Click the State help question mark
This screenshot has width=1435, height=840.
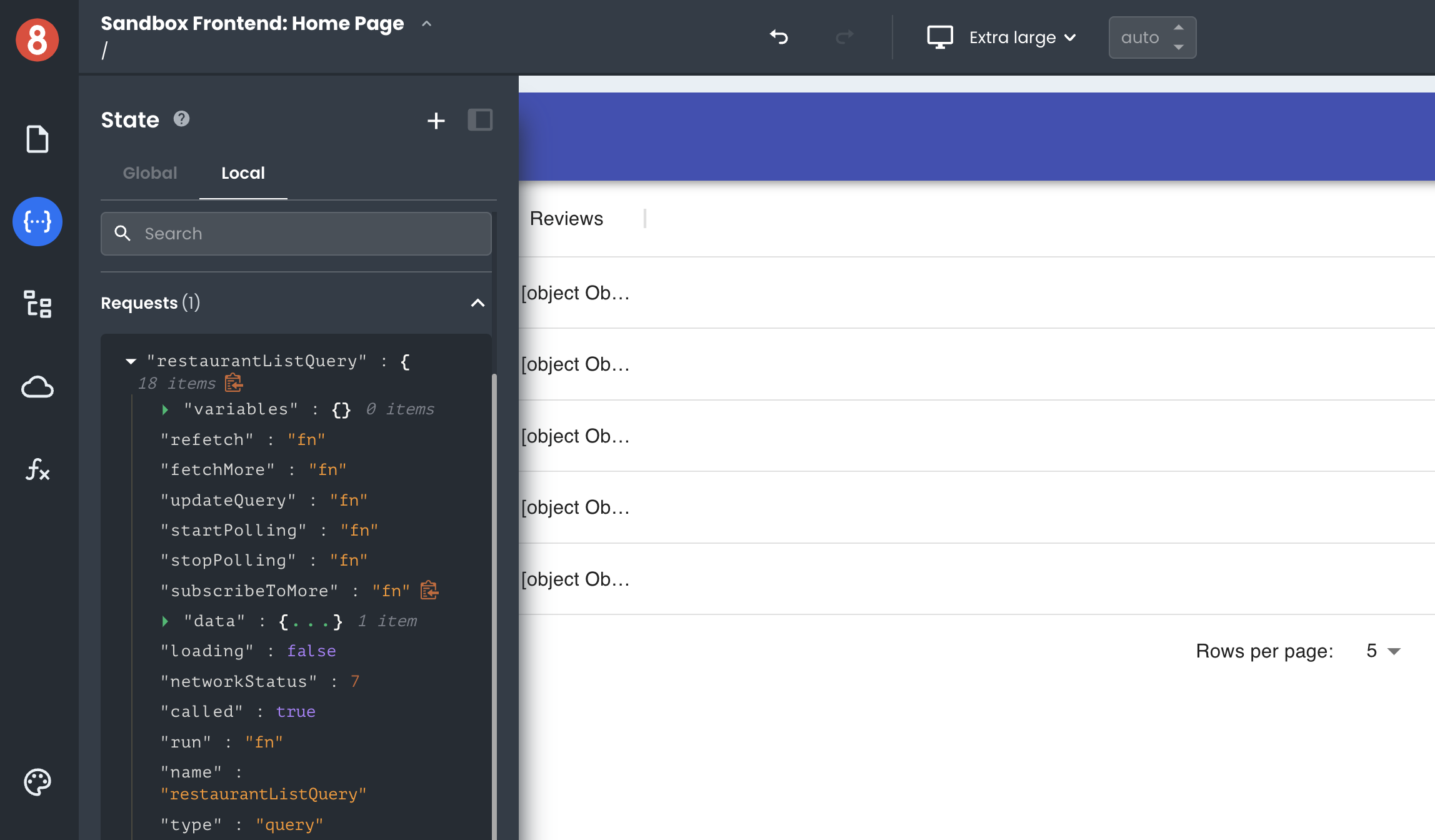click(x=181, y=119)
